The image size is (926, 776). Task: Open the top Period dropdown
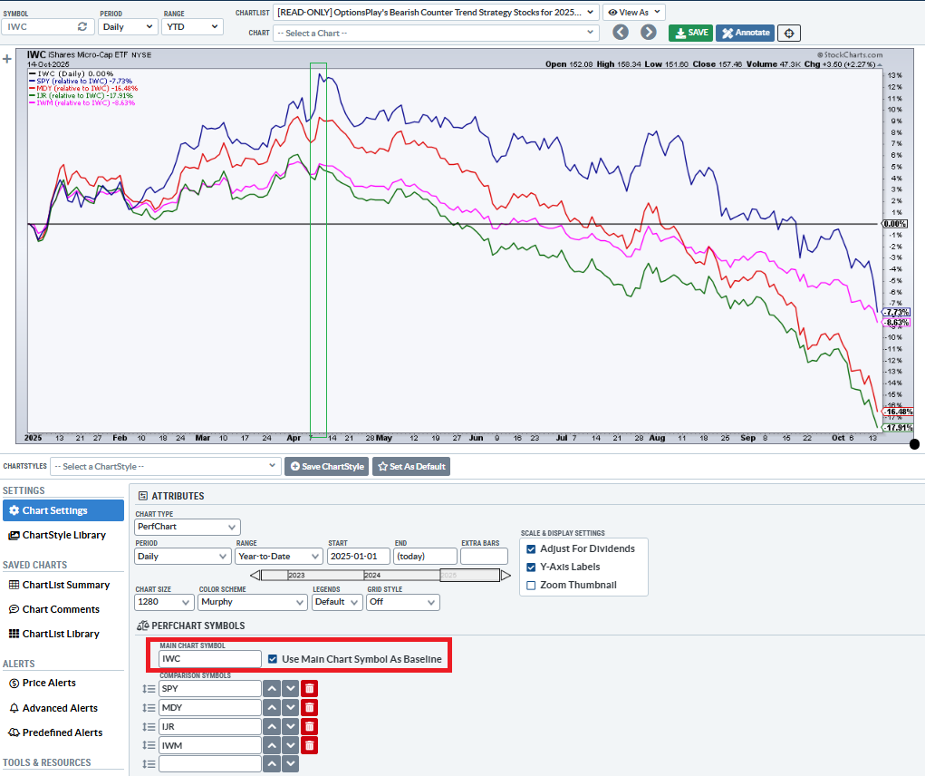pos(128,27)
